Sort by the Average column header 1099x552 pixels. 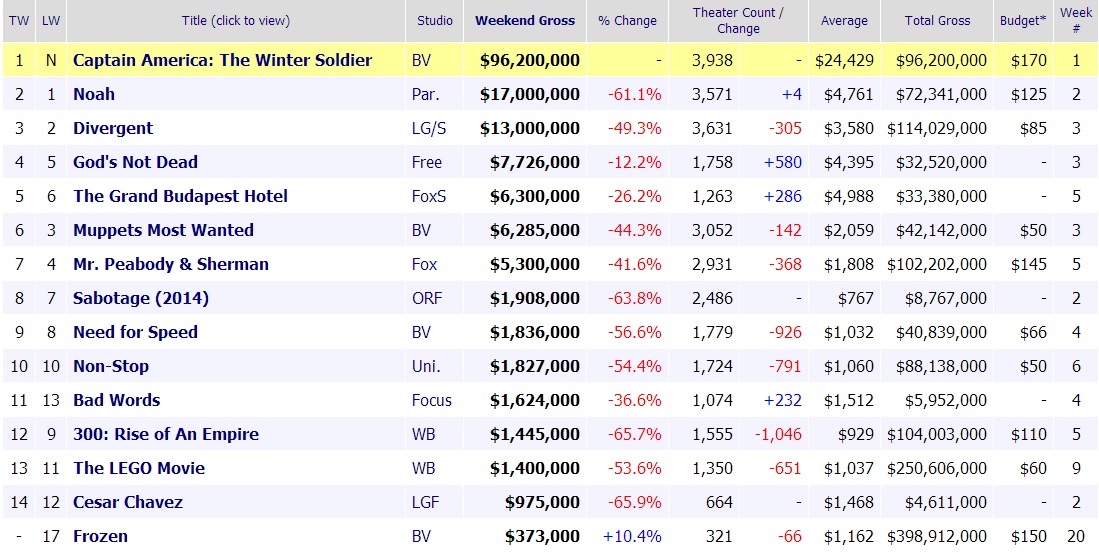point(844,20)
